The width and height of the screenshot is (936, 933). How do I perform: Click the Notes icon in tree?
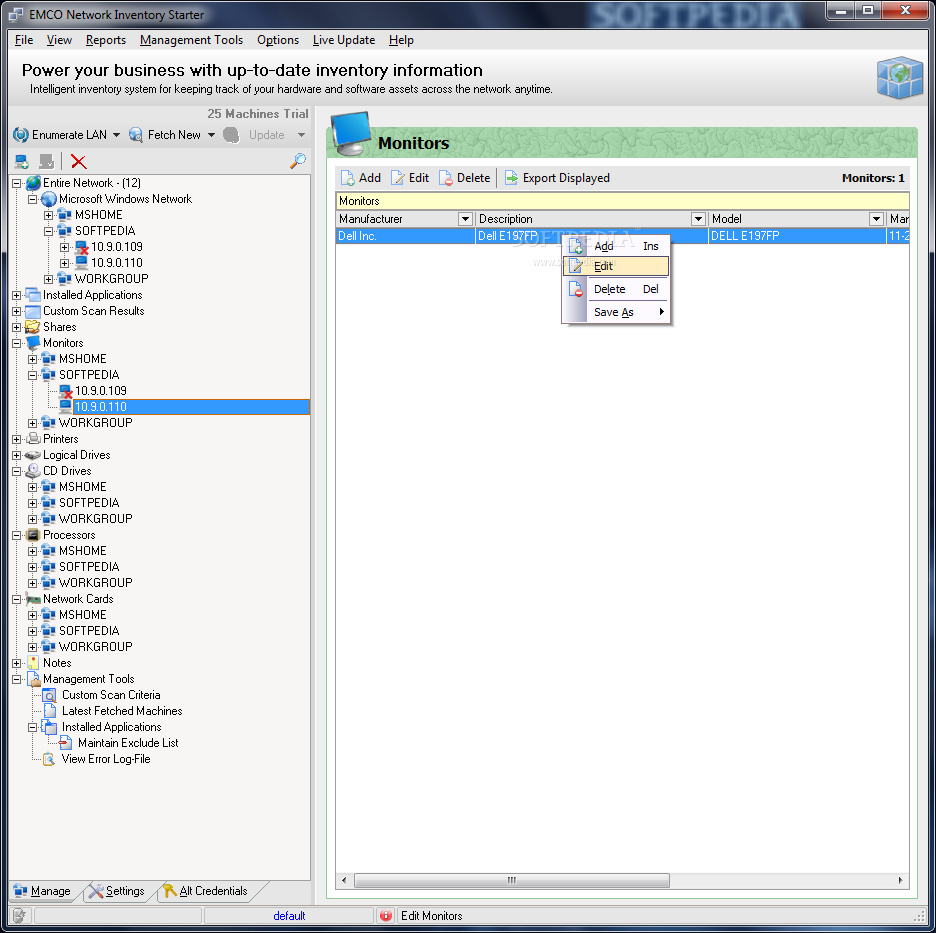coord(34,663)
